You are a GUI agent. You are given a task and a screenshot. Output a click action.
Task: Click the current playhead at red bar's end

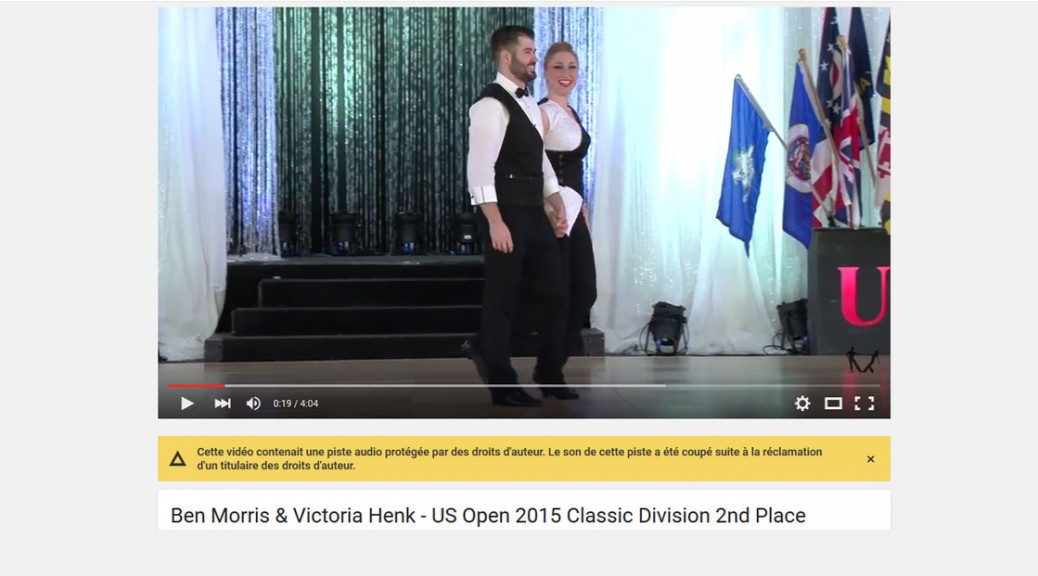[225, 385]
